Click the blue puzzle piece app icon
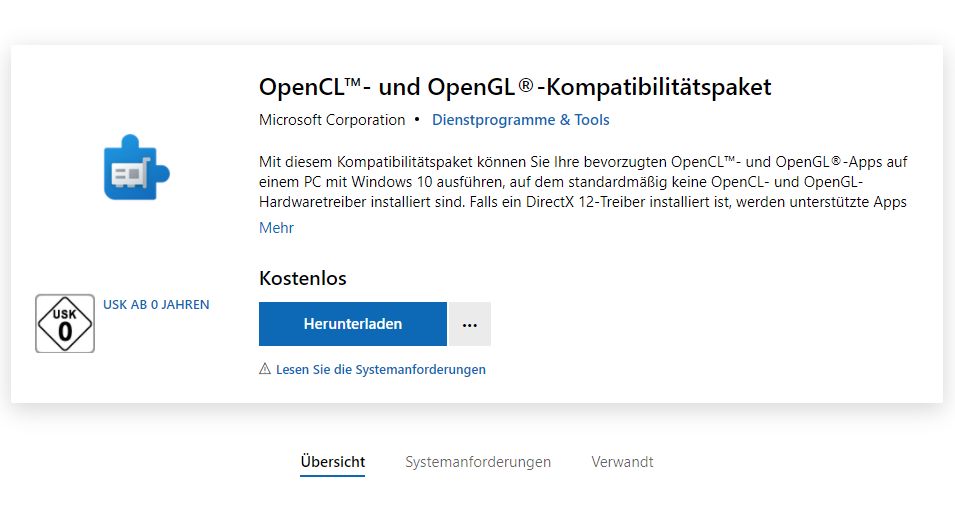This screenshot has width=955, height=510. click(136, 167)
